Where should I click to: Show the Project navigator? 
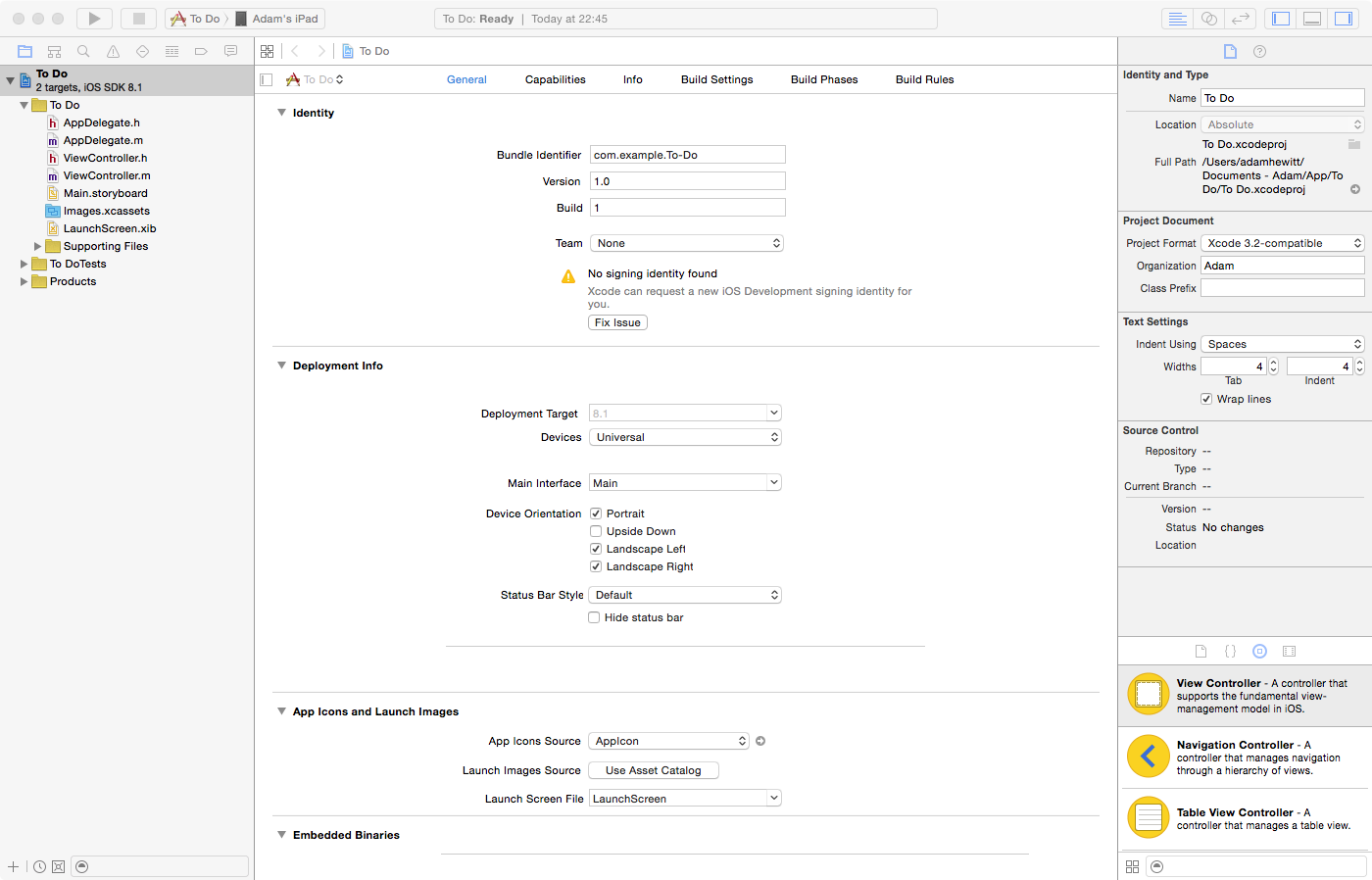(x=25, y=51)
